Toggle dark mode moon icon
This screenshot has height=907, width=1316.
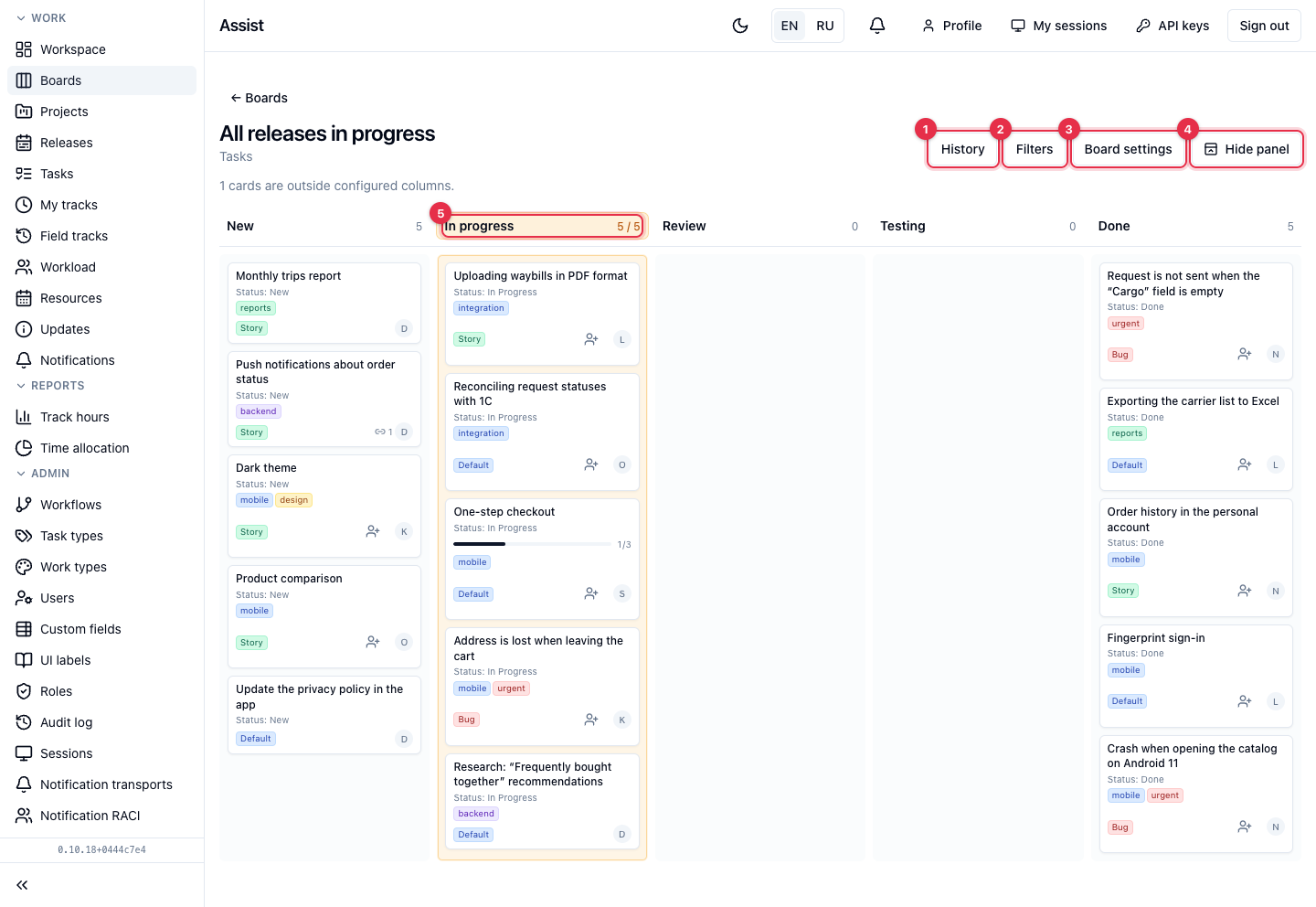tap(740, 26)
